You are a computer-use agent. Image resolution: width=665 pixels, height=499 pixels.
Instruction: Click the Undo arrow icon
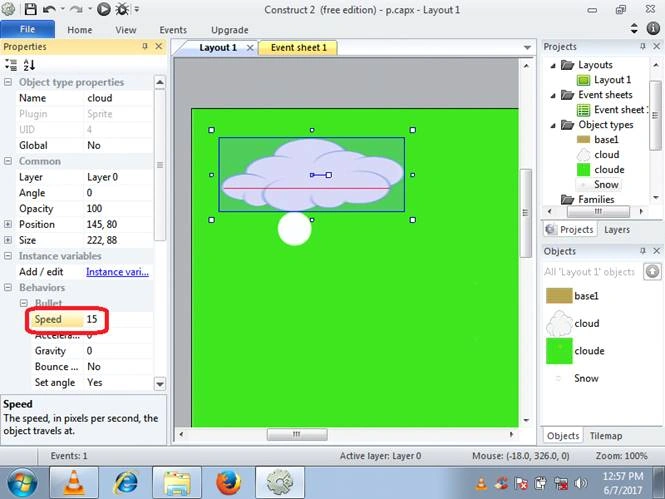point(50,9)
